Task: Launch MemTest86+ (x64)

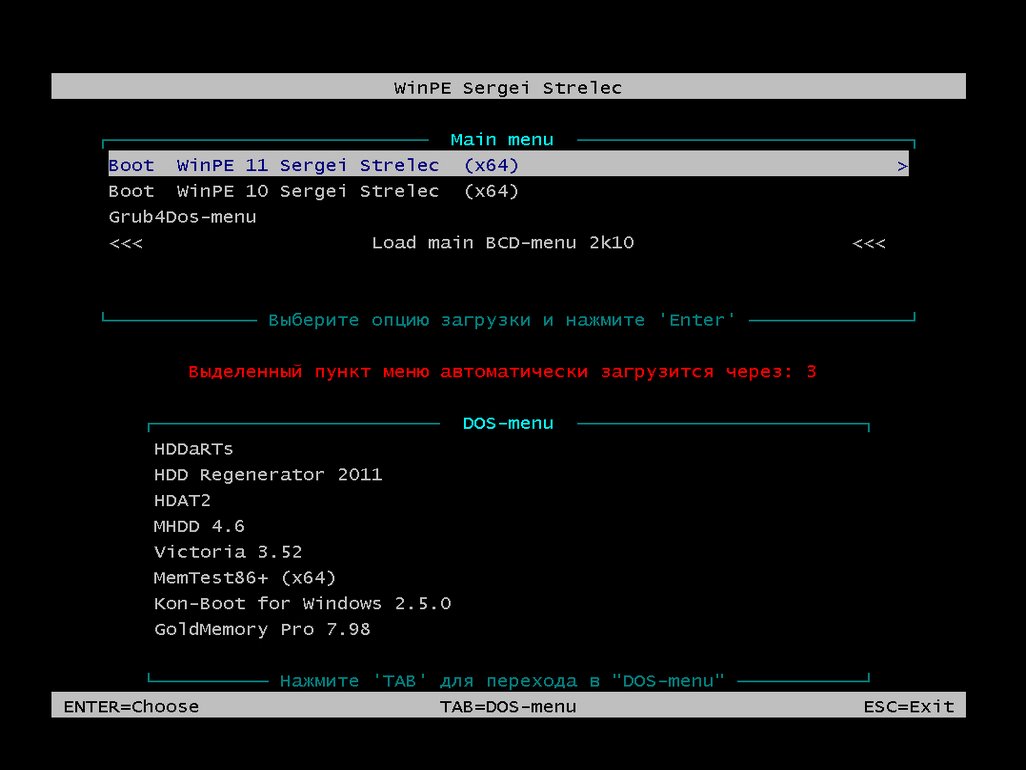Action: pos(245,578)
